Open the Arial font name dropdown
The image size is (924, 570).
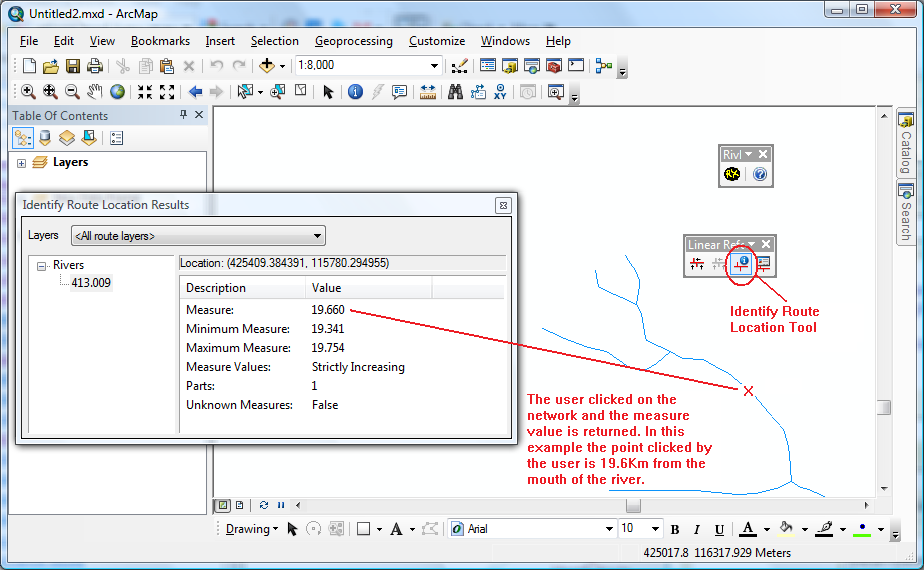pyautogui.click(x=609, y=529)
